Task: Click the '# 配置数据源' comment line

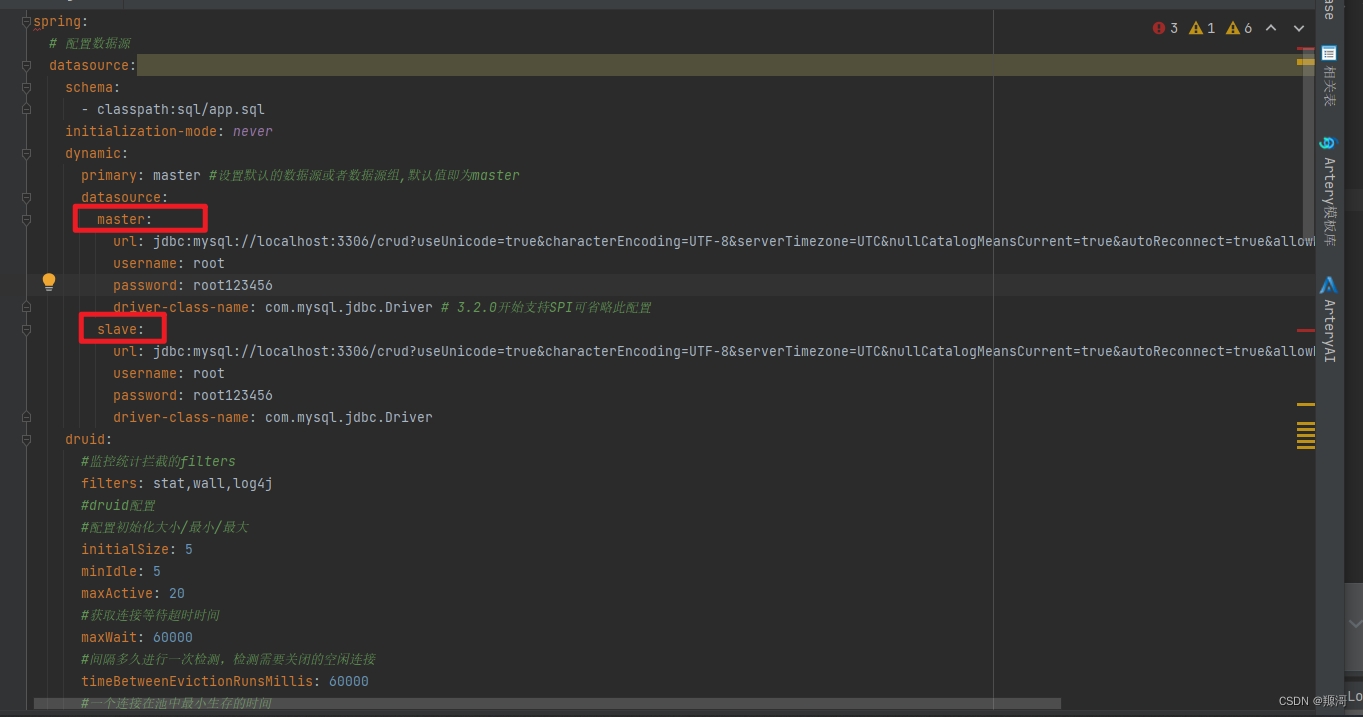Action: click(90, 43)
